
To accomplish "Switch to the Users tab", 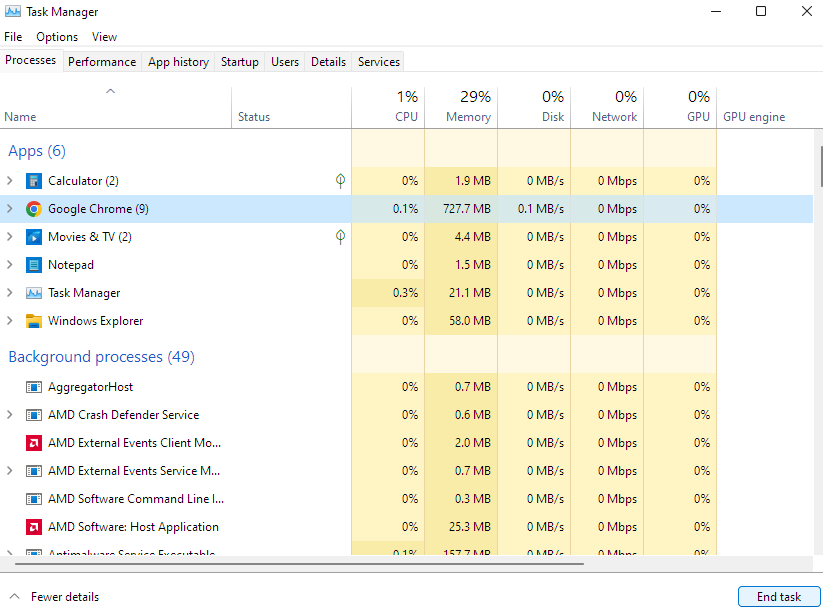I will tap(284, 62).
